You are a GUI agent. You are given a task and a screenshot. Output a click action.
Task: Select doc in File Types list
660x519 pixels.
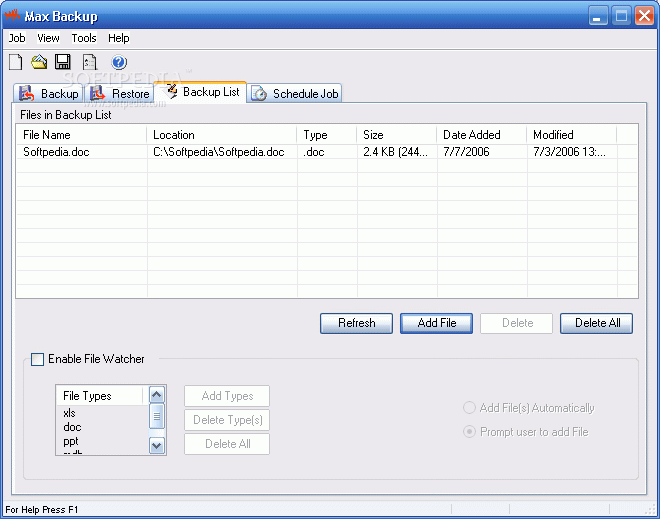click(72, 427)
